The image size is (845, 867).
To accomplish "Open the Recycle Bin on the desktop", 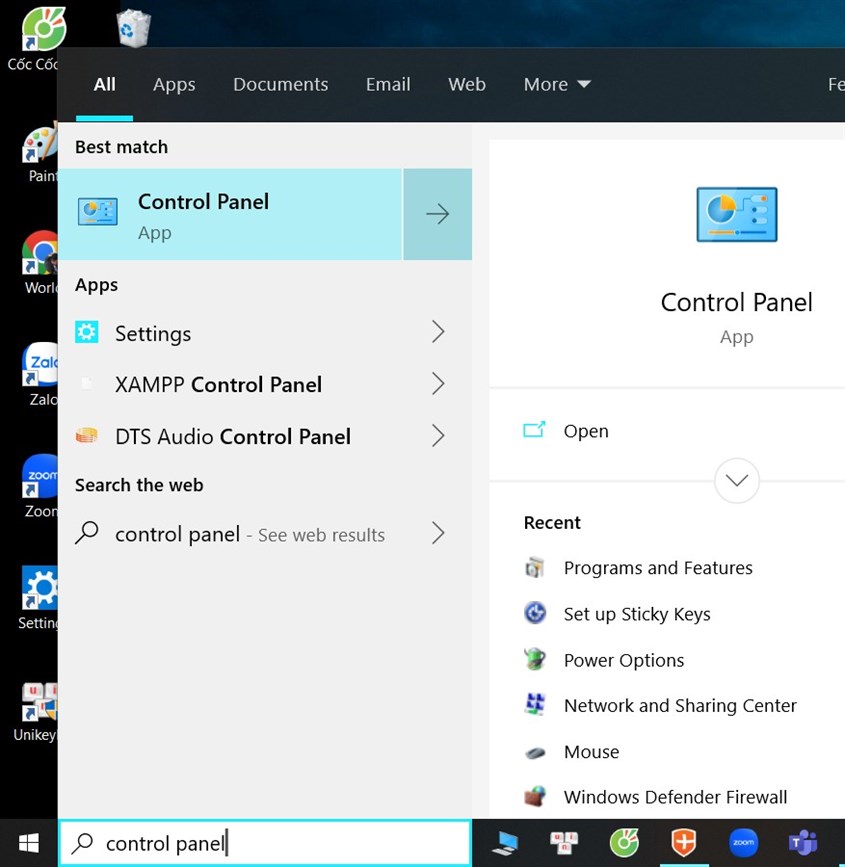I will pos(133,29).
